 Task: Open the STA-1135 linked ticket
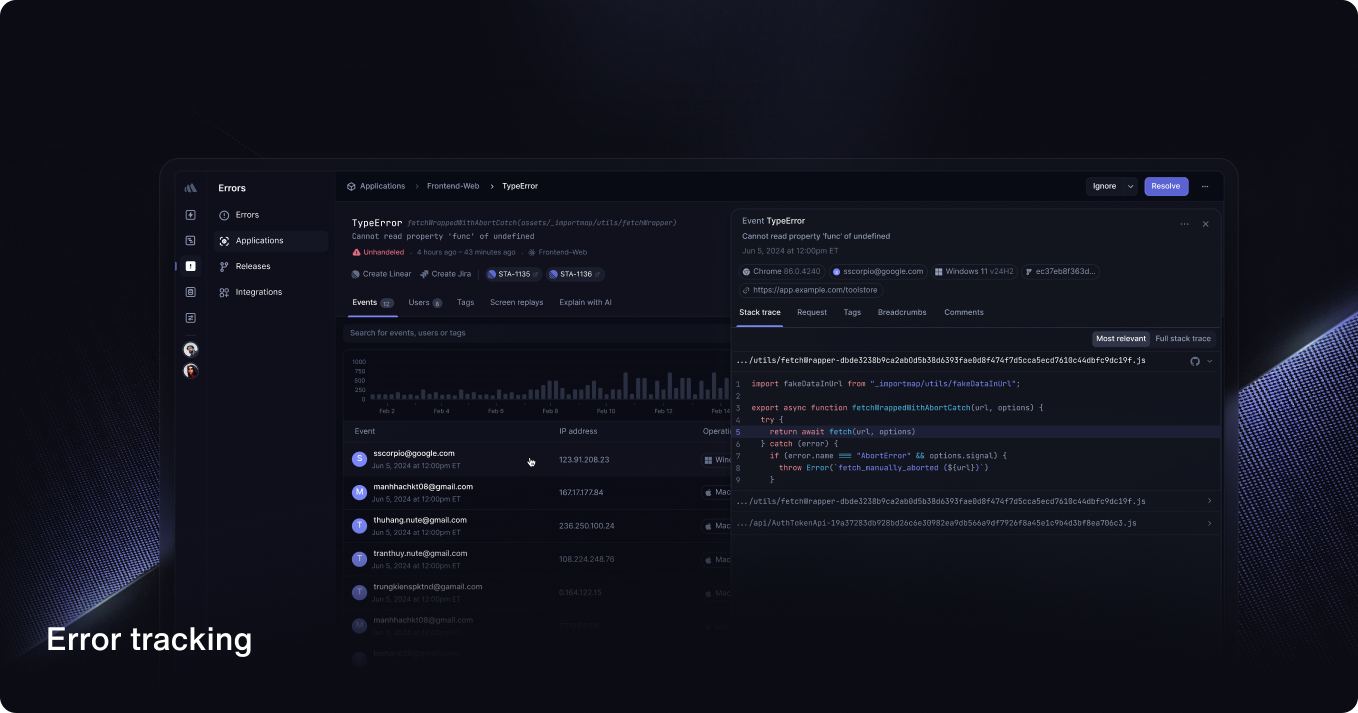click(511, 274)
